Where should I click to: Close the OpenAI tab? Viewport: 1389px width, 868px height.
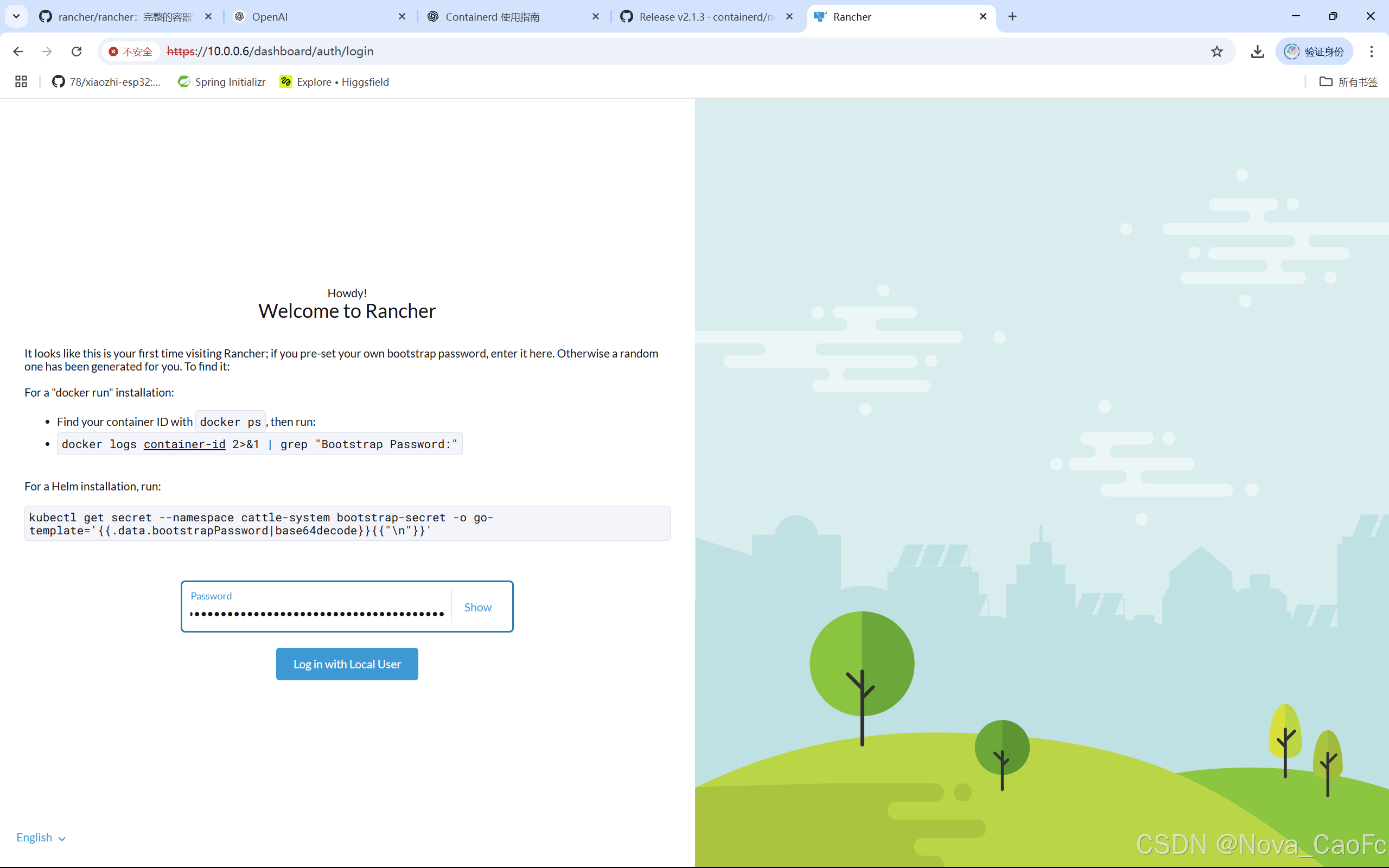pyautogui.click(x=402, y=17)
